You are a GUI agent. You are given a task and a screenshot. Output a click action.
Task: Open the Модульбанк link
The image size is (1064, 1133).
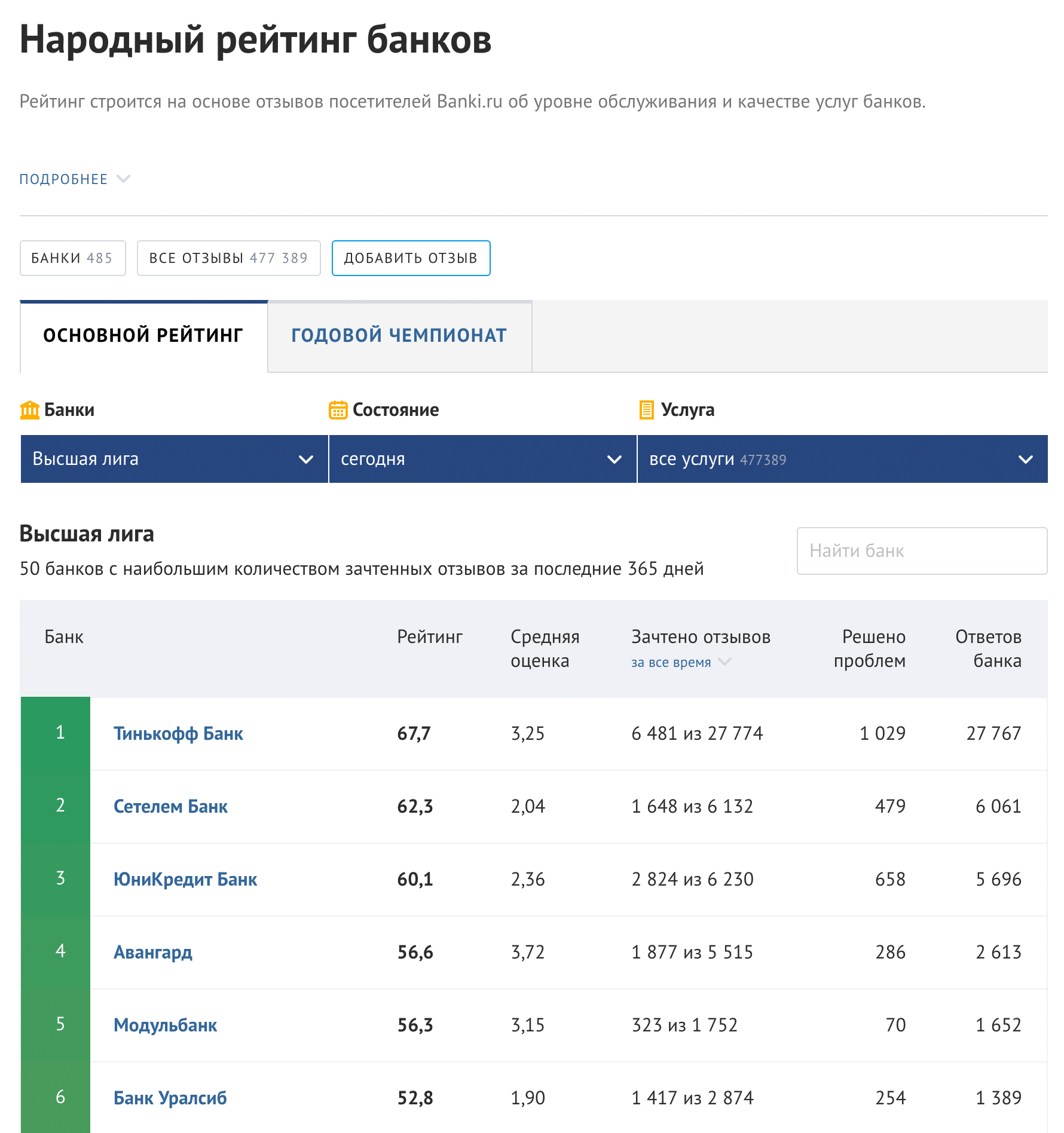[x=165, y=1025]
